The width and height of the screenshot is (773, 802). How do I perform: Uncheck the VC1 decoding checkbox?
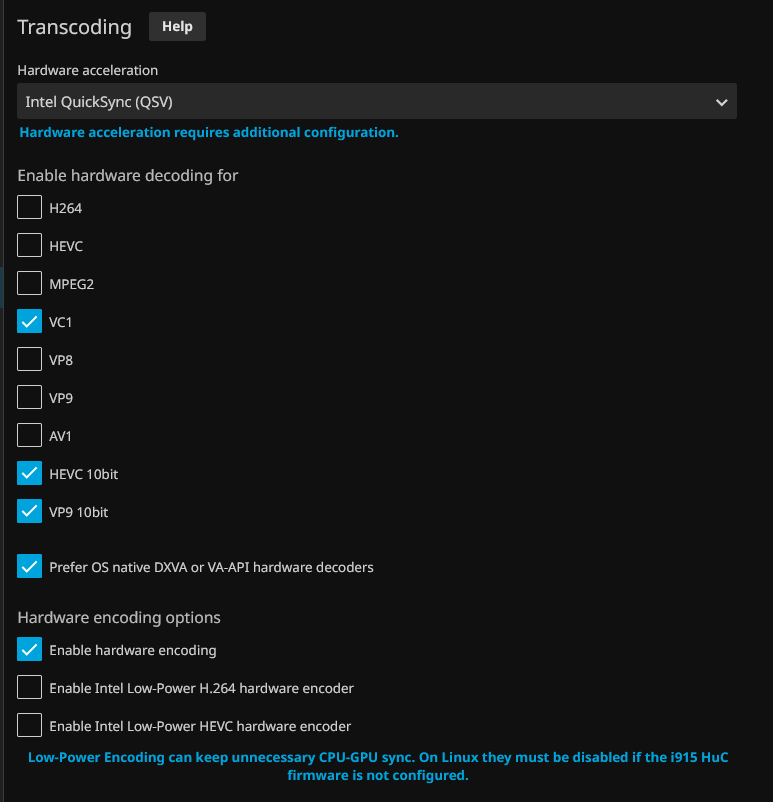click(x=30, y=322)
